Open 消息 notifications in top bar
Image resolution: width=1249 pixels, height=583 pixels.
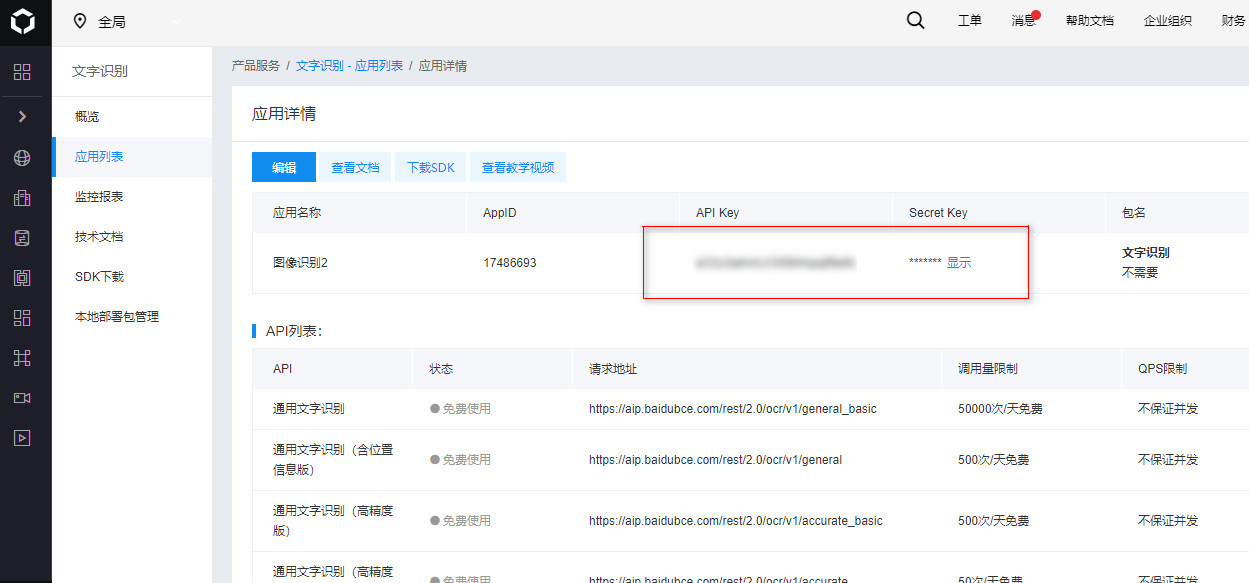[1023, 21]
